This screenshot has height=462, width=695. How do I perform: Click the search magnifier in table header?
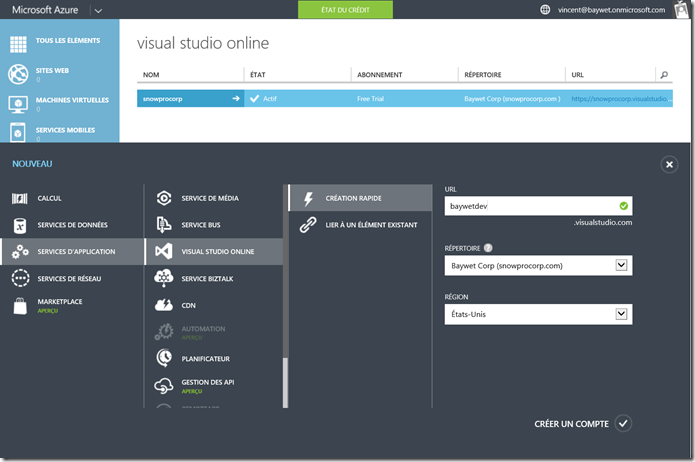[664, 74]
